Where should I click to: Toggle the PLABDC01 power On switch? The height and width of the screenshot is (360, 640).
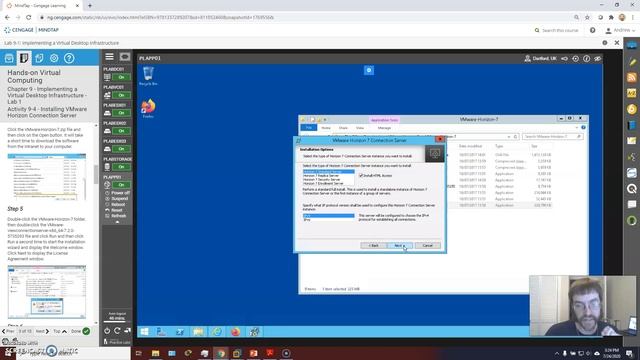(x=121, y=77)
